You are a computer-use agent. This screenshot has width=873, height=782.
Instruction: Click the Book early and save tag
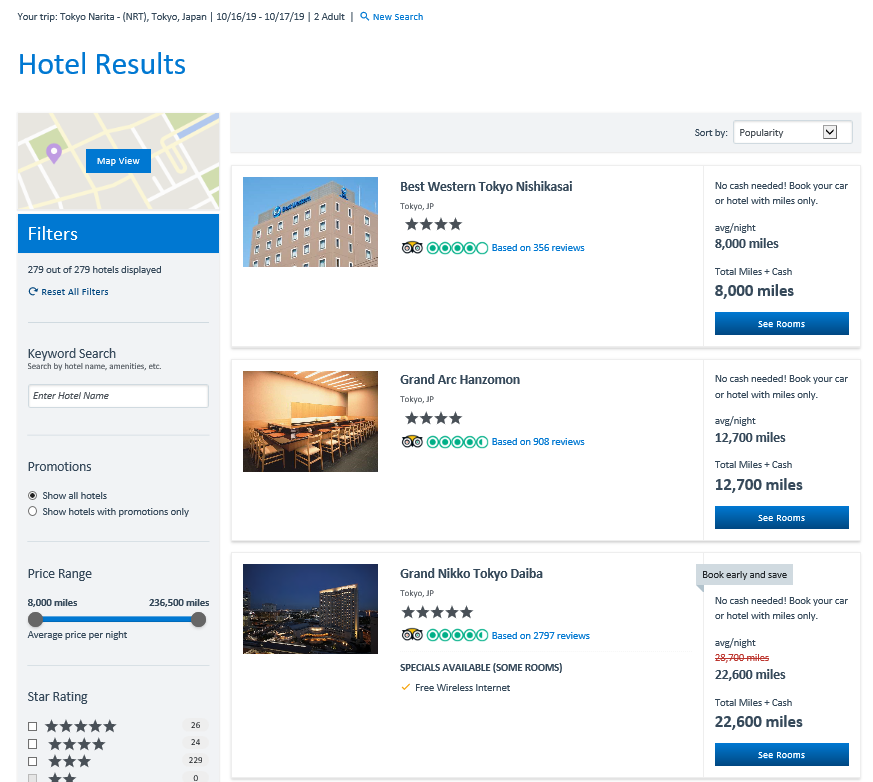point(744,575)
